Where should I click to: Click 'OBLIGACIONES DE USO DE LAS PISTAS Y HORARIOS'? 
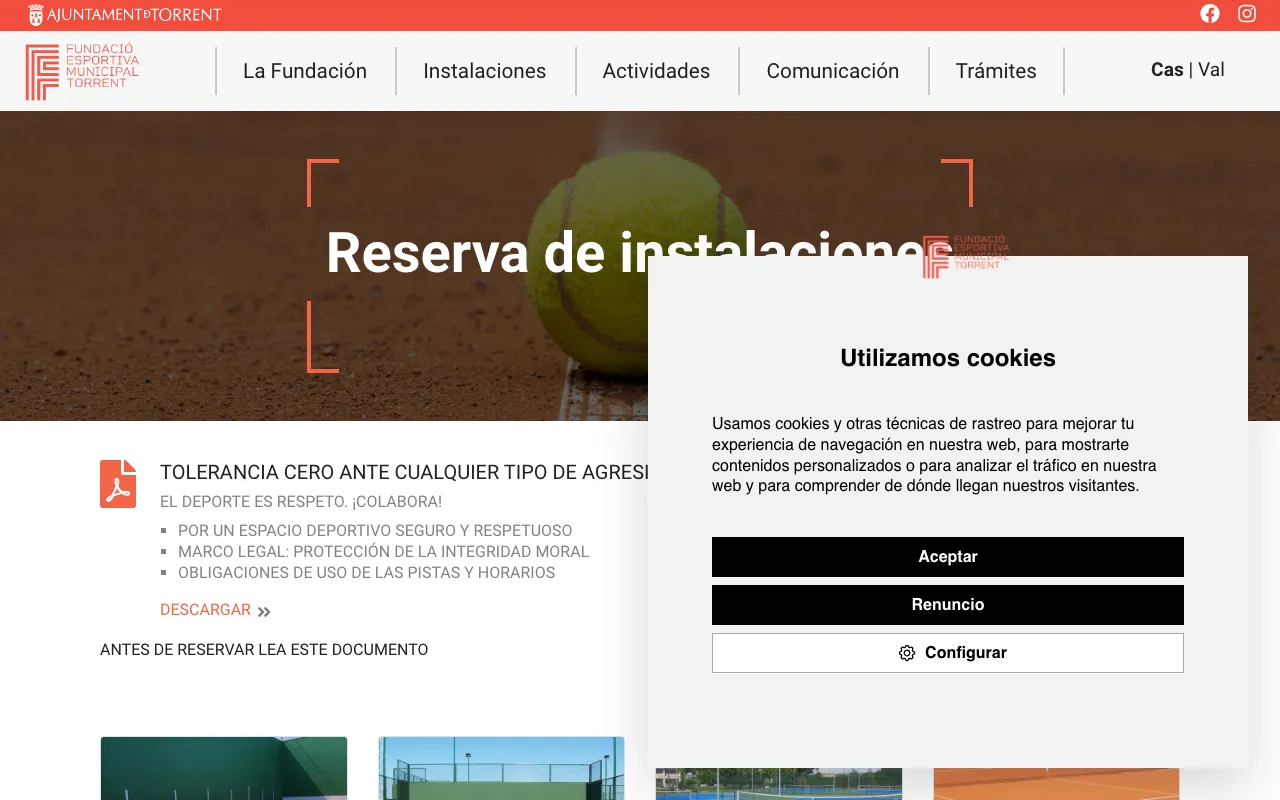tap(366, 573)
